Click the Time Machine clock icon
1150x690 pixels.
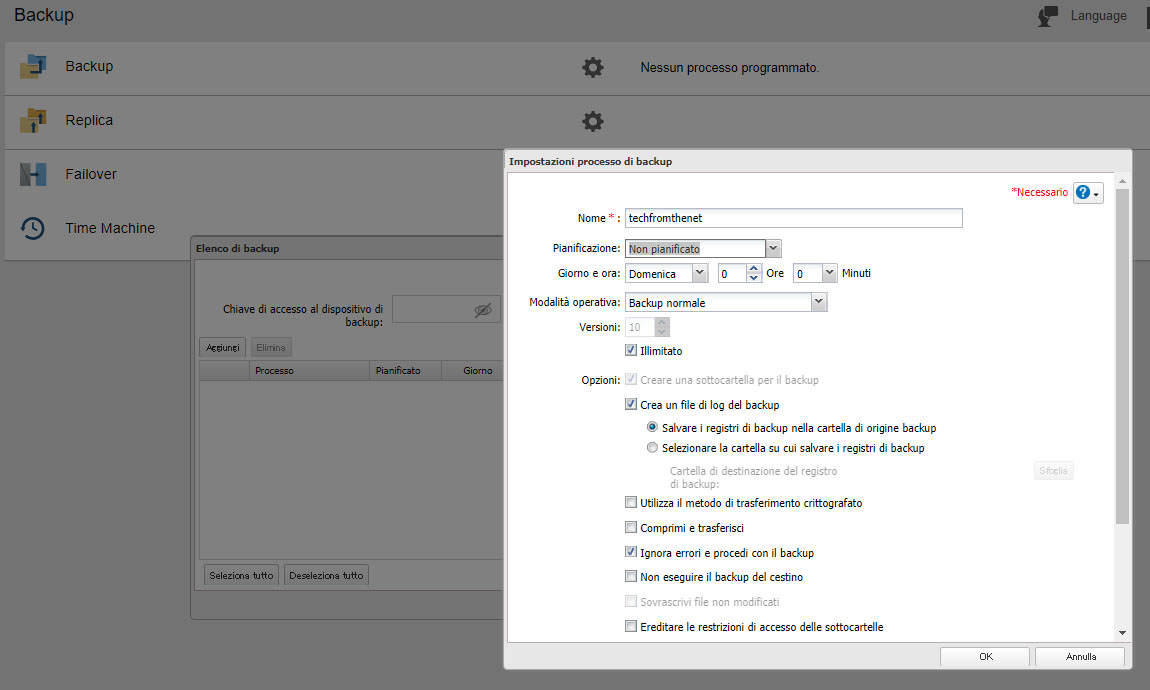click(33, 228)
